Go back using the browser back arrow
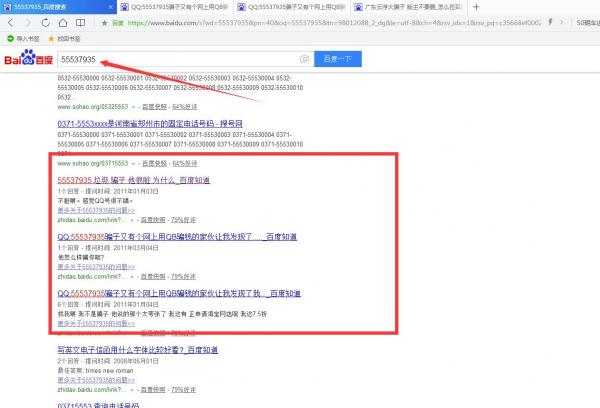The image size is (600, 408). pyautogui.click(x=11, y=23)
